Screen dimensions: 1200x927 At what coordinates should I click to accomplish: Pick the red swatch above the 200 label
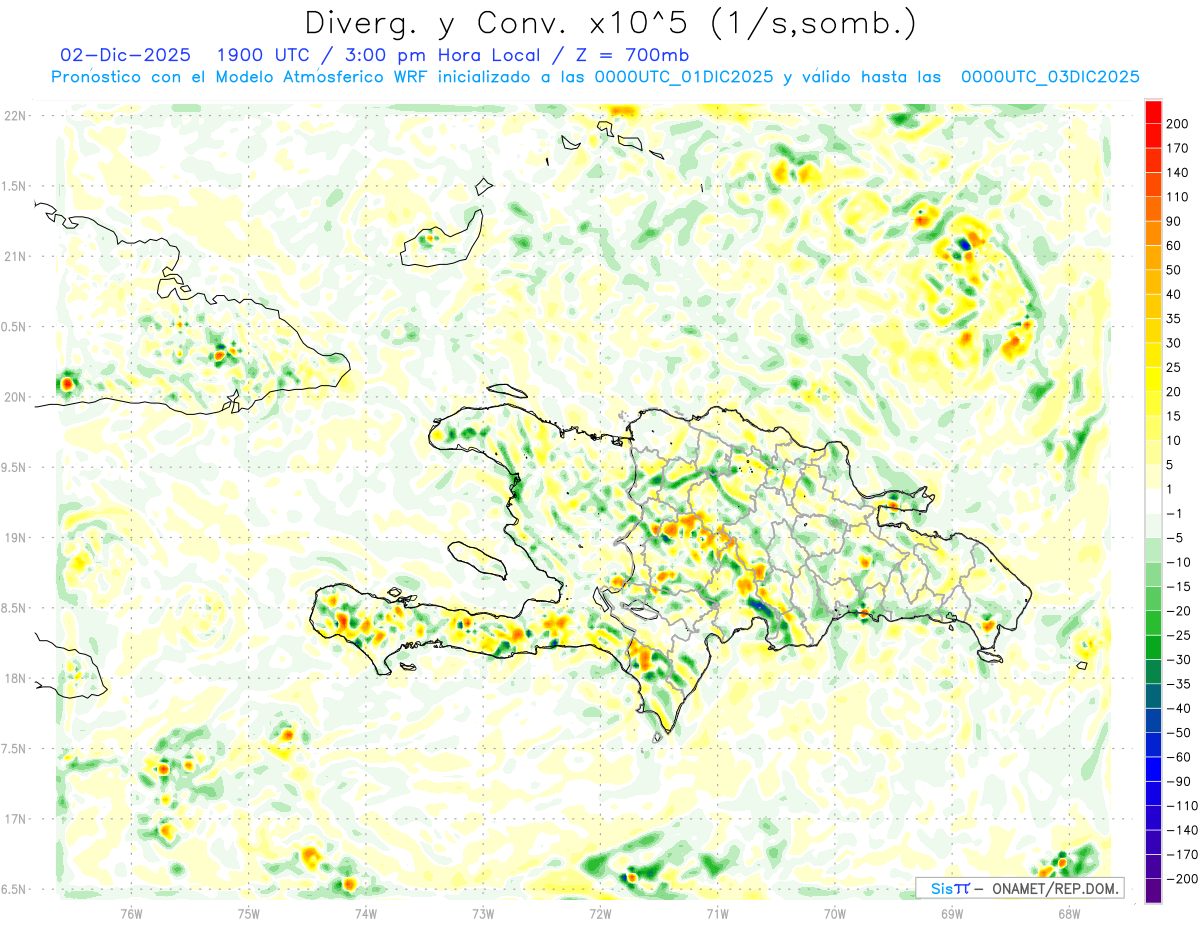(1153, 112)
